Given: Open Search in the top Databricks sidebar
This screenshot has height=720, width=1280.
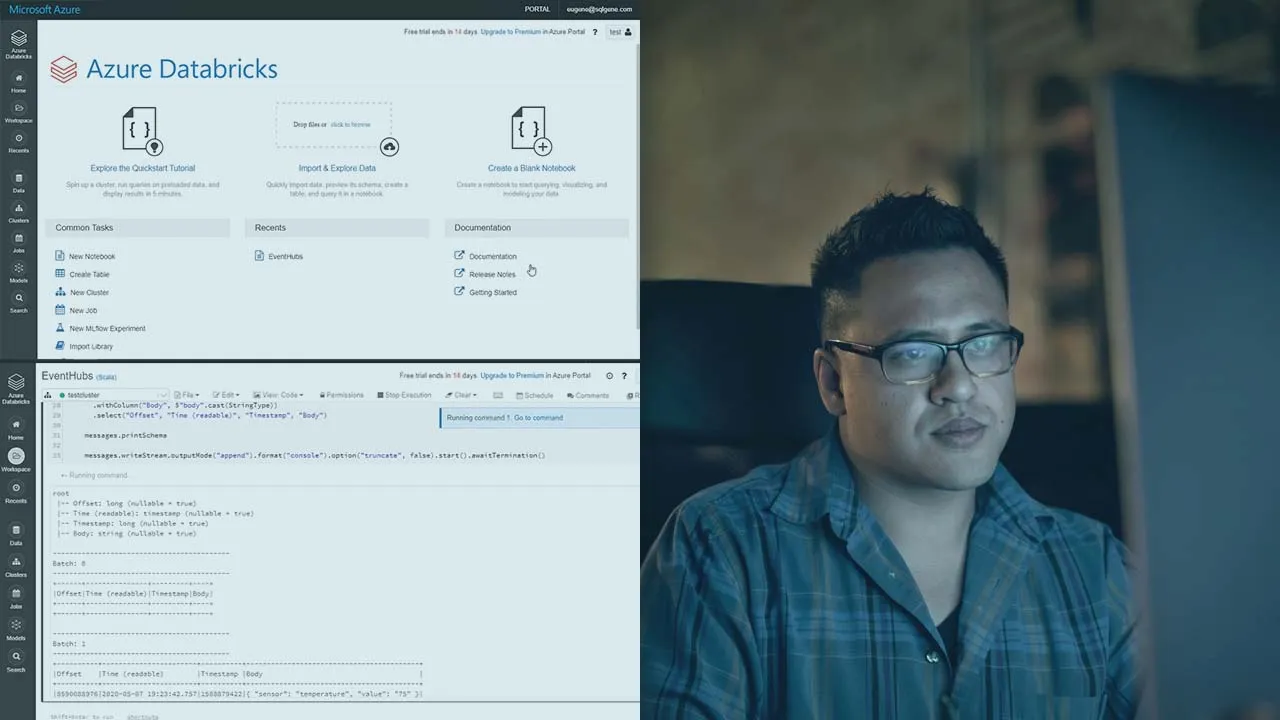Looking at the screenshot, I should 18,302.
